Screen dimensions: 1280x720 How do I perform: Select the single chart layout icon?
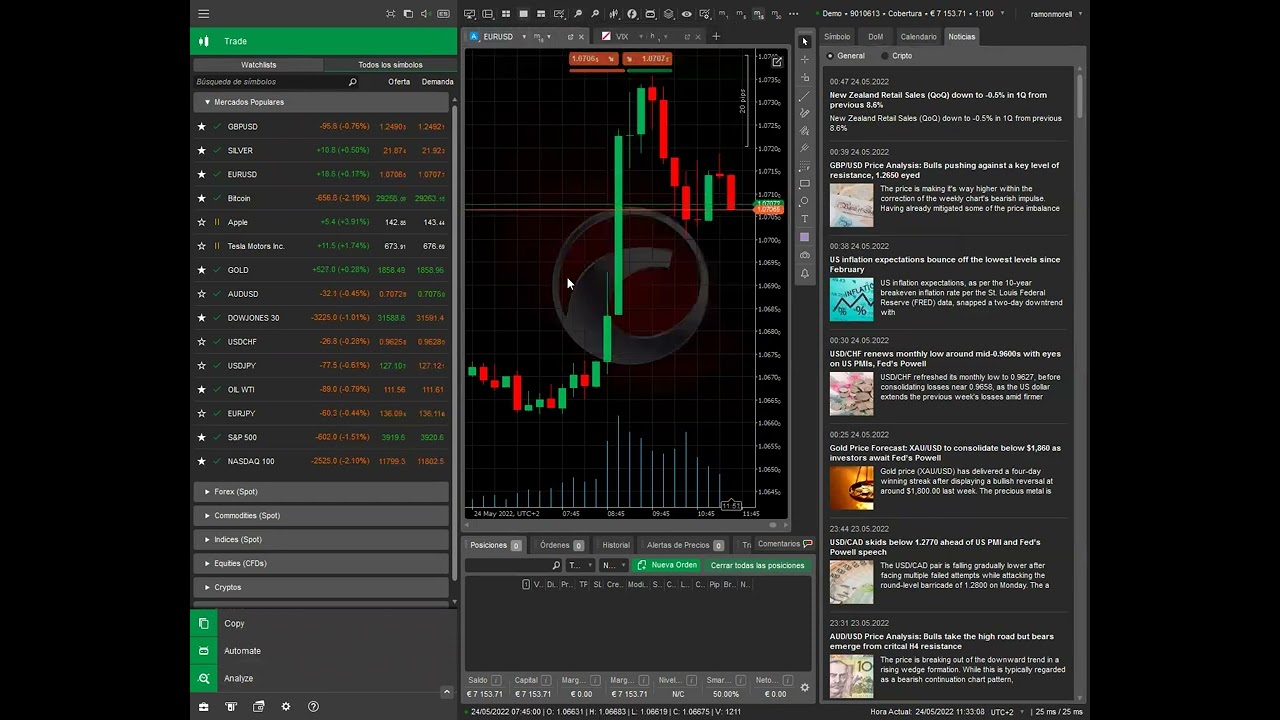coord(523,14)
